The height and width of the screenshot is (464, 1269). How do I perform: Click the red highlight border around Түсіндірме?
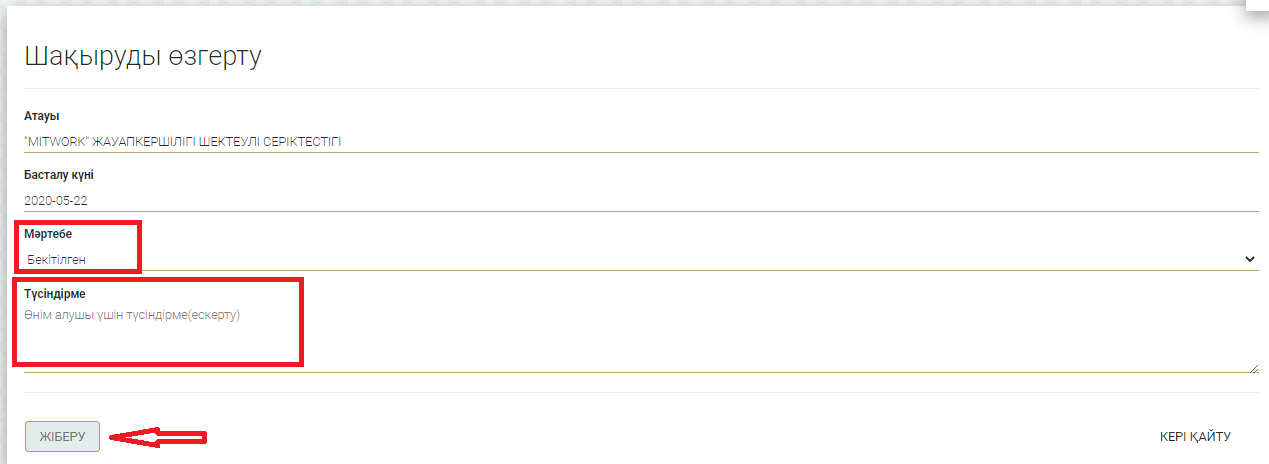click(x=300, y=322)
